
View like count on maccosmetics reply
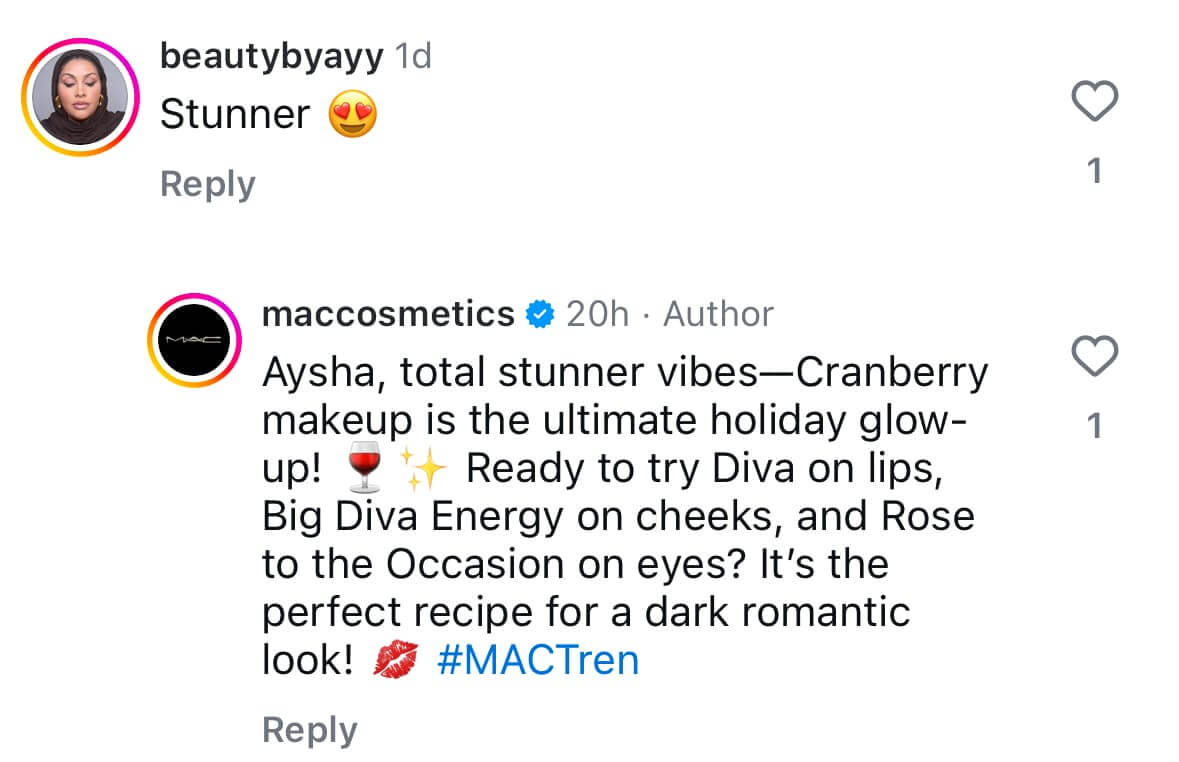click(x=1094, y=427)
